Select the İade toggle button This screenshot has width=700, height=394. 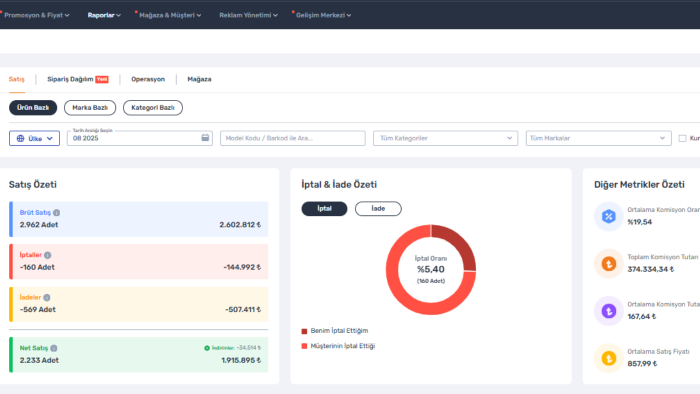coord(378,208)
